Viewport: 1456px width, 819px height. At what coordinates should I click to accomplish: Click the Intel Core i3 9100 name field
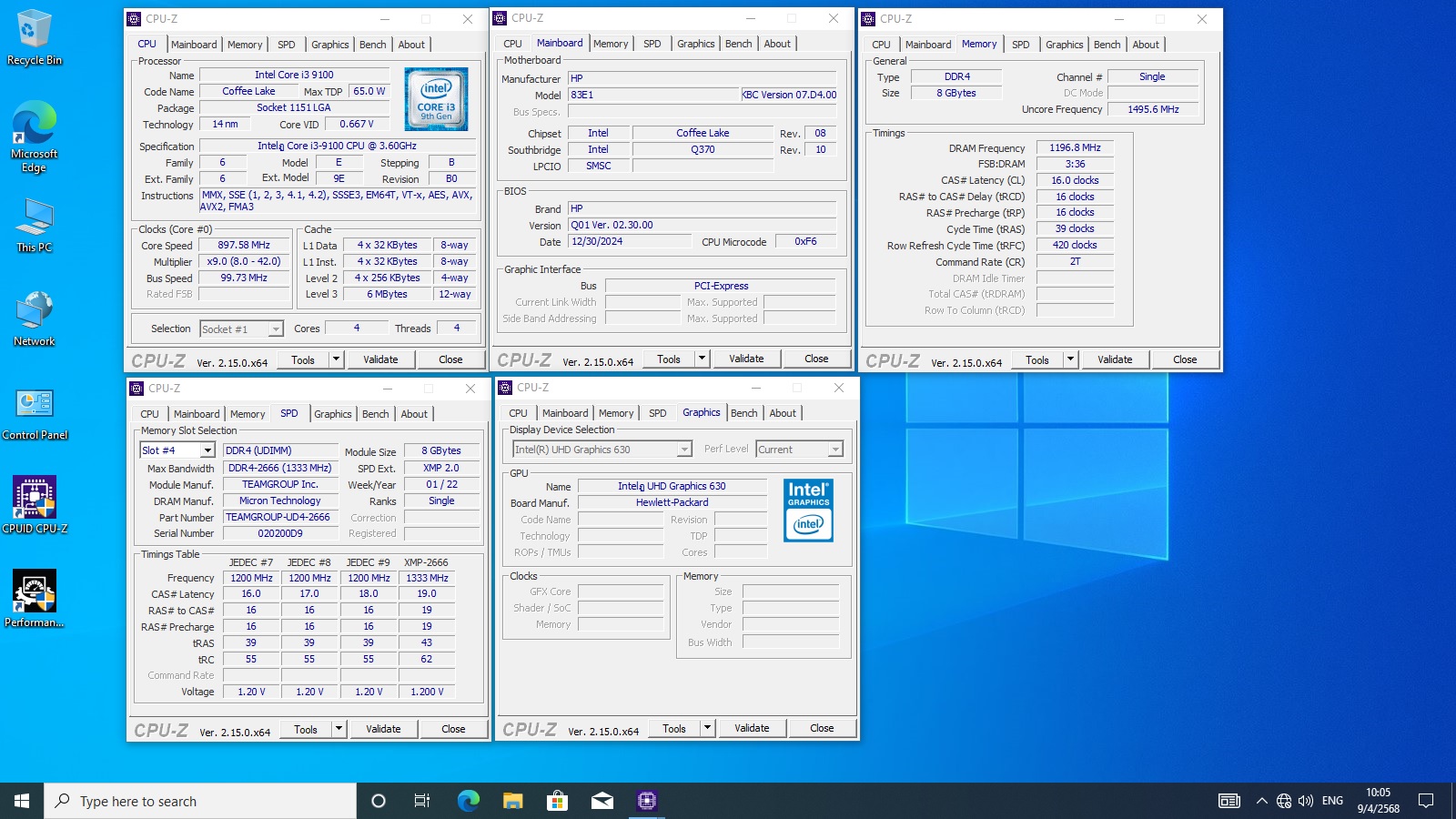tap(294, 76)
